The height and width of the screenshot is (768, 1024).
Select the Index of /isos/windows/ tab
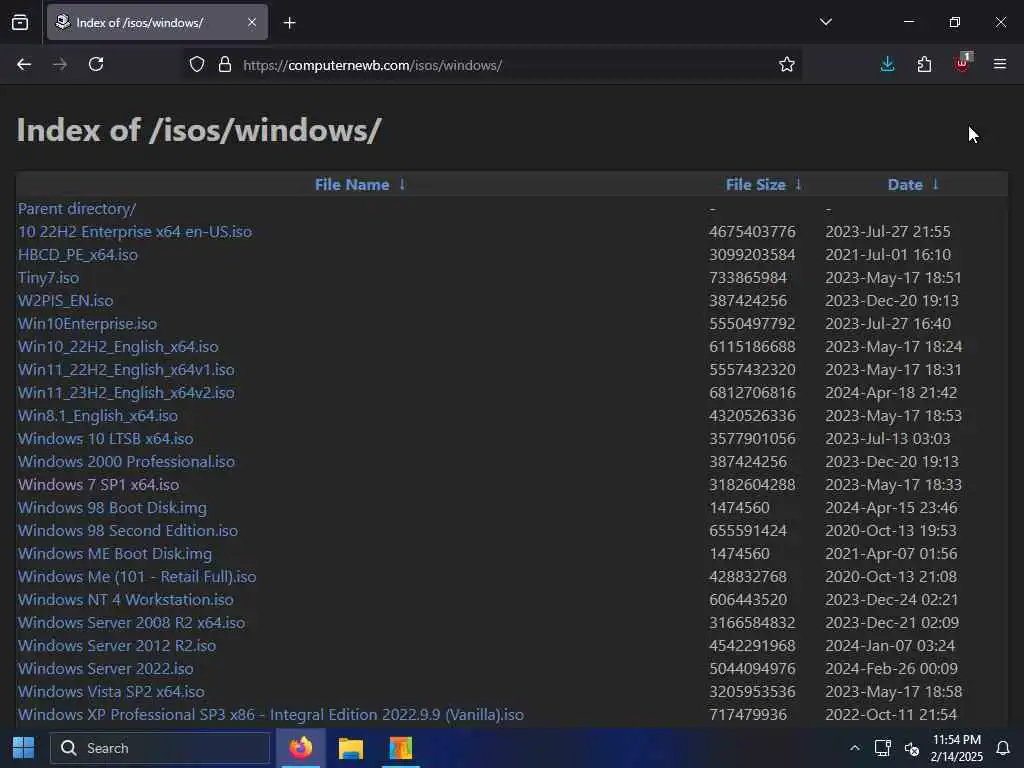click(x=157, y=22)
